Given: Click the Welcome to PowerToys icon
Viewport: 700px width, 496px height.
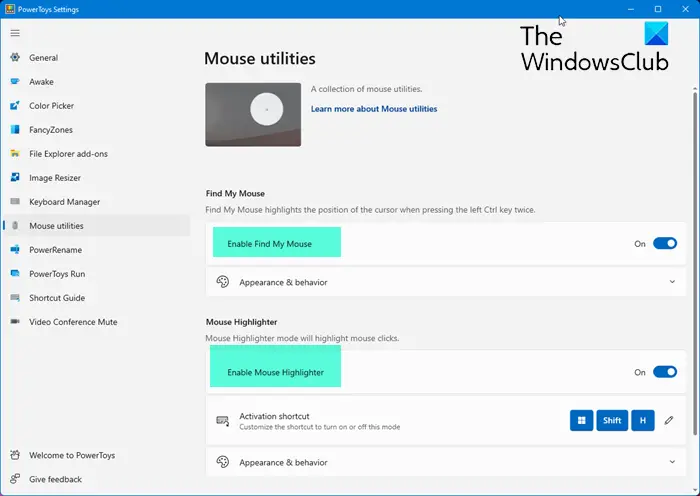Looking at the screenshot, I should pyautogui.click(x=15, y=455).
